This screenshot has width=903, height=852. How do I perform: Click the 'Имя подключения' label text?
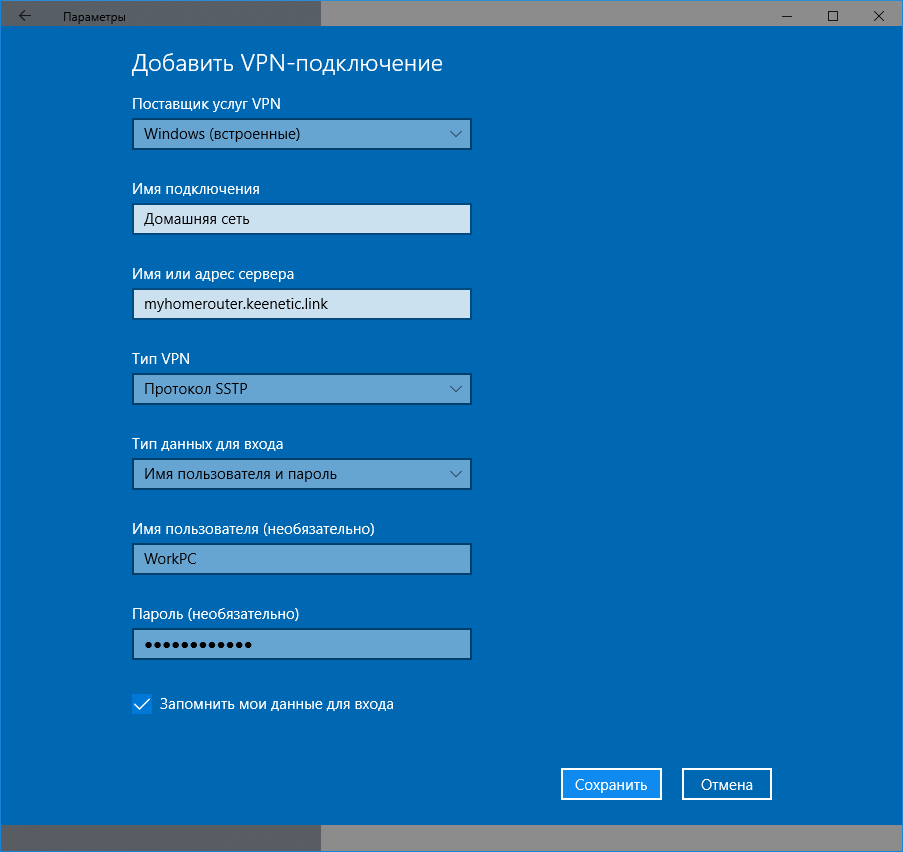tap(196, 189)
